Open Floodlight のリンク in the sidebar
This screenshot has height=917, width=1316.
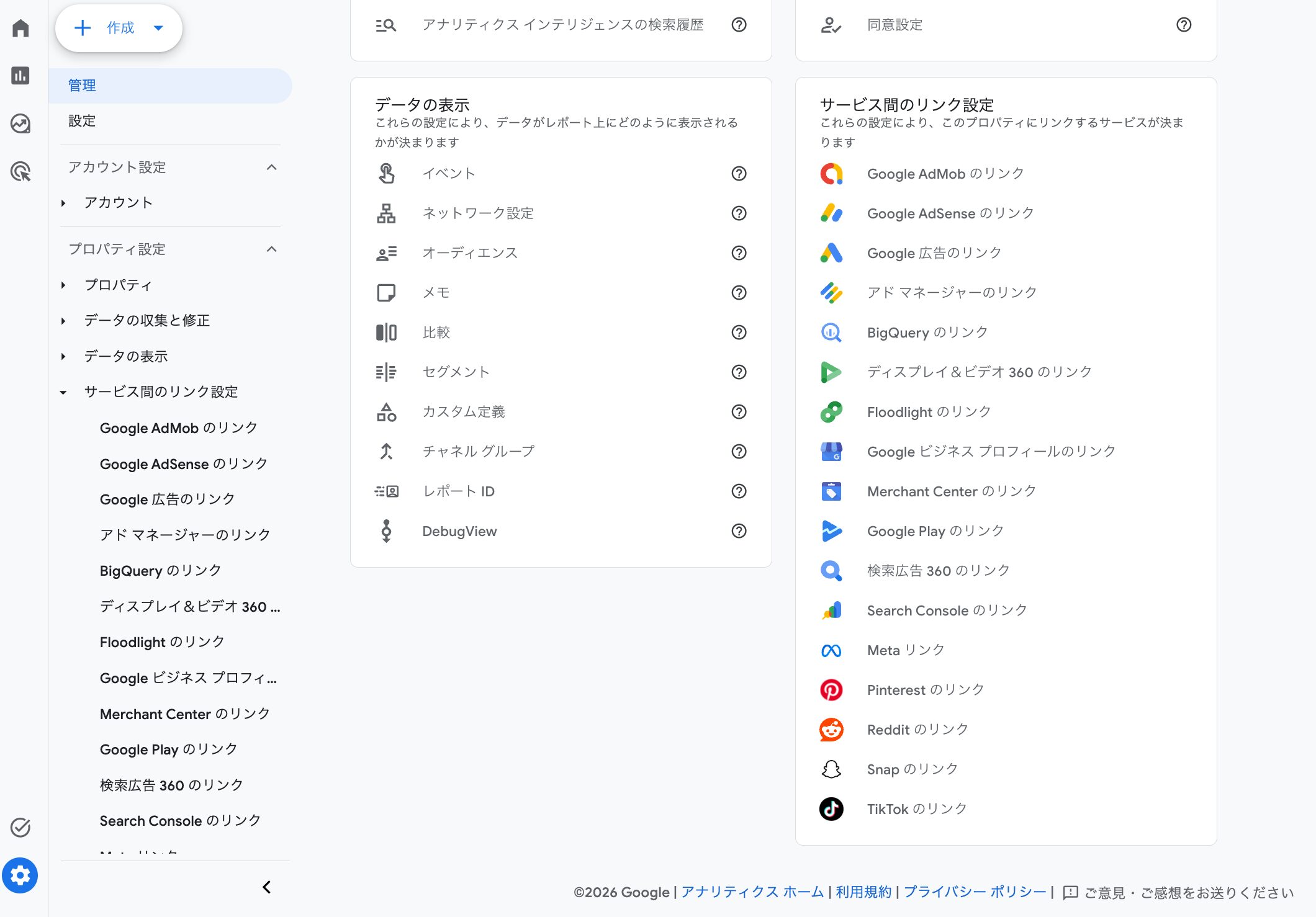click(162, 642)
